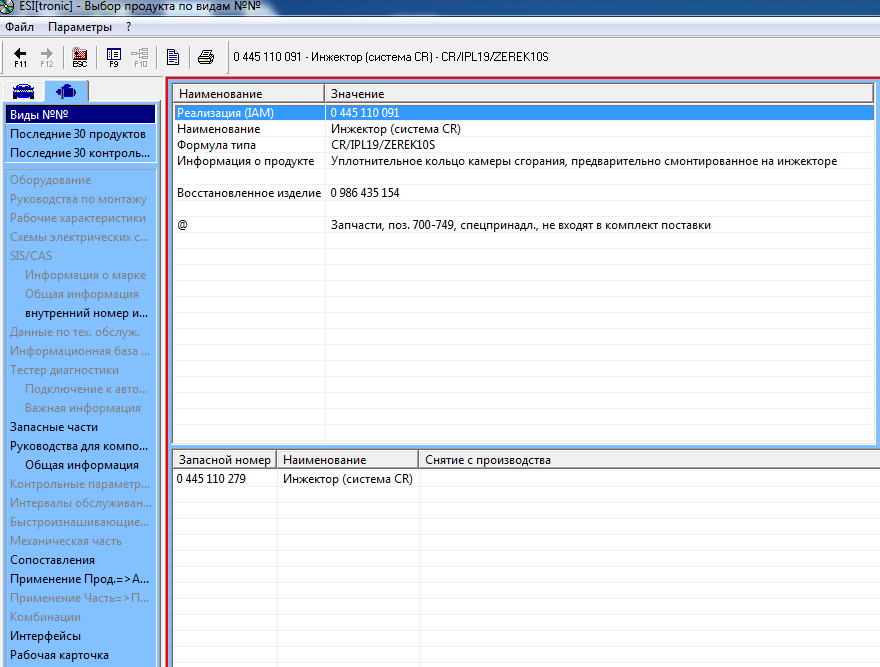Open Запасные части in the sidebar
Viewport: 880px width, 667px height.
point(54,427)
